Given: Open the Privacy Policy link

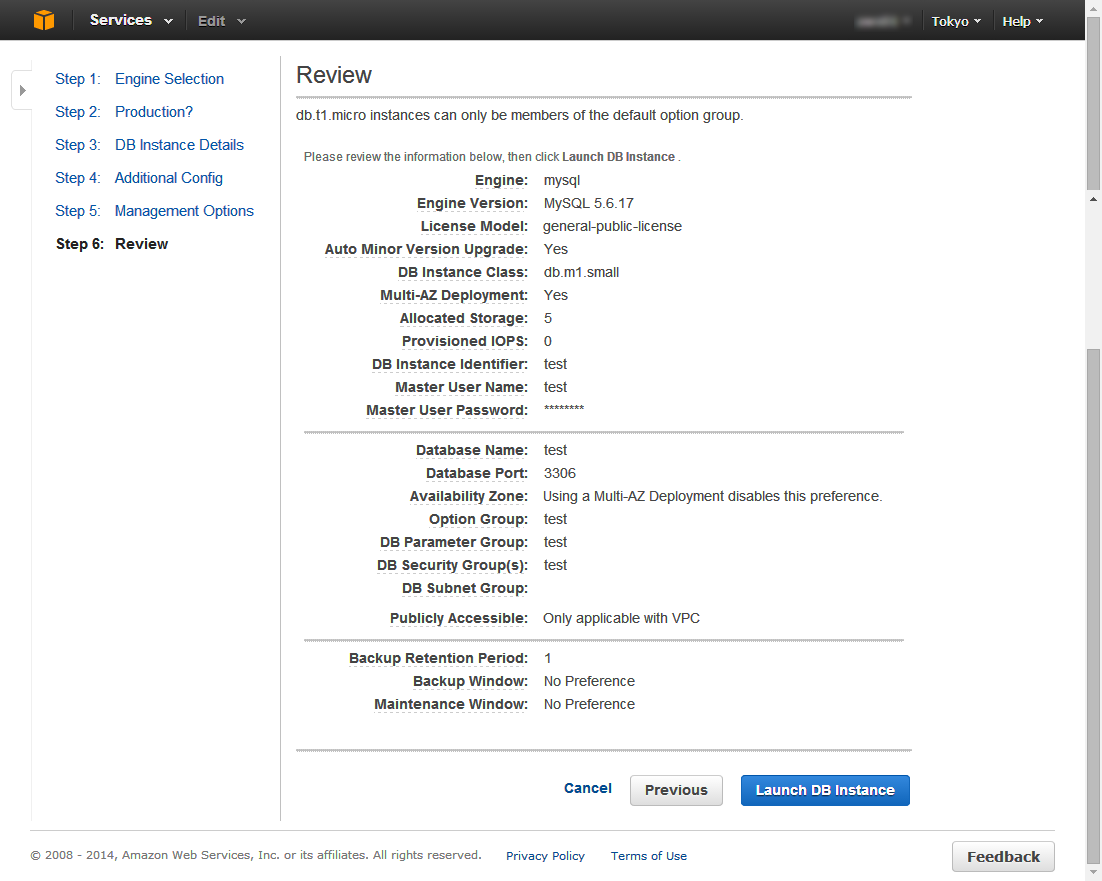Looking at the screenshot, I should pos(545,856).
